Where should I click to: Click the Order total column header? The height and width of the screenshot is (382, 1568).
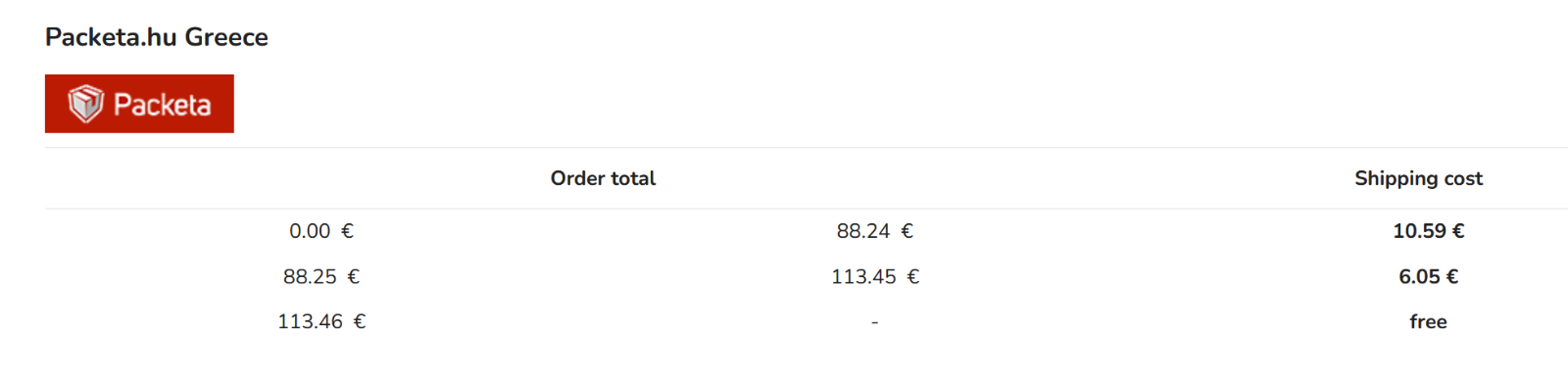603,178
